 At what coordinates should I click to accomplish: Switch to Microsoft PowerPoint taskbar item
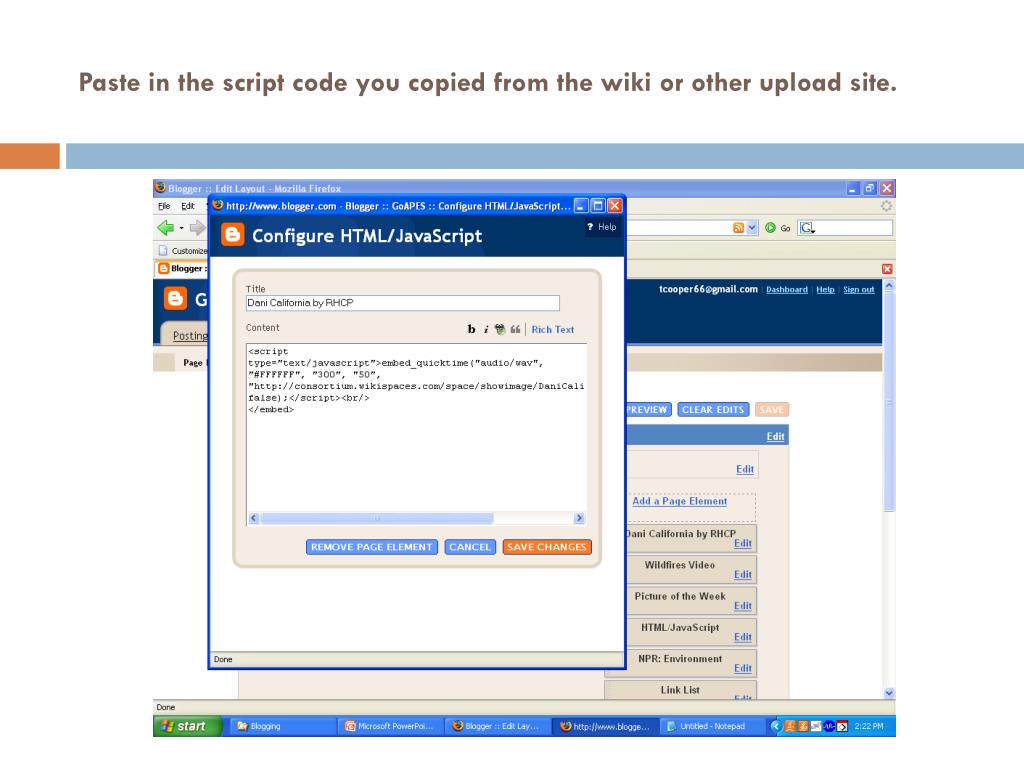391,726
